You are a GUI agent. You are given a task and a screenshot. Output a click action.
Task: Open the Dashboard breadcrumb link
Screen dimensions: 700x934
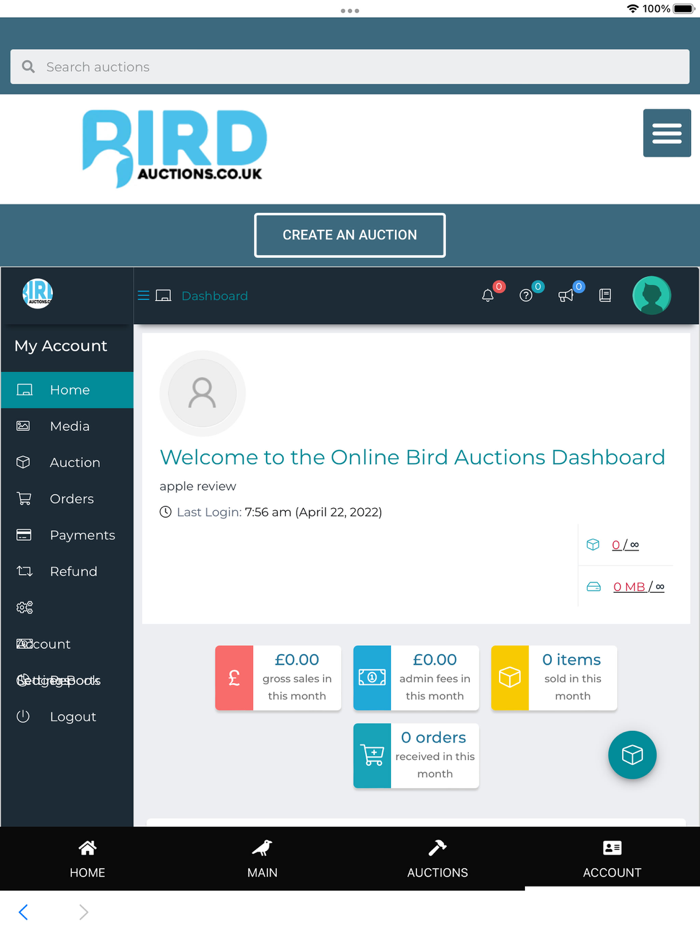[x=214, y=296]
